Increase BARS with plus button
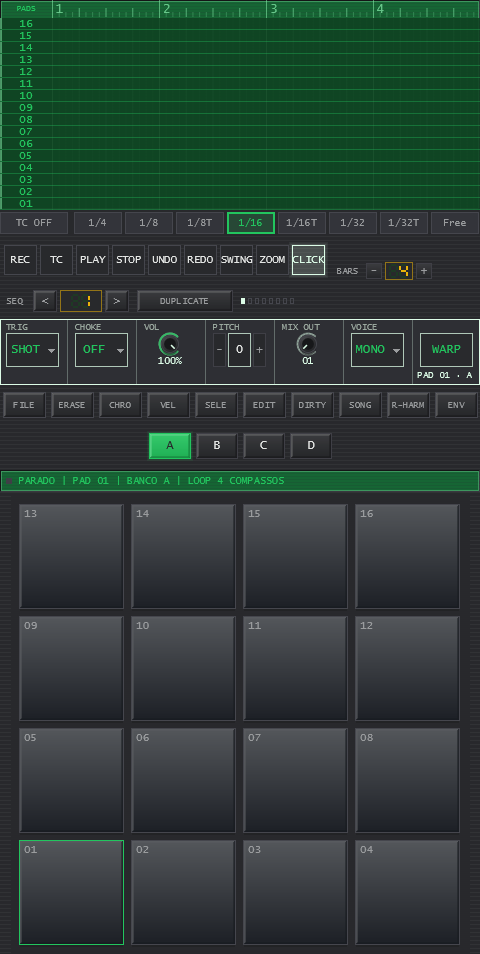The height and width of the screenshot is (954, 480). 424,271
